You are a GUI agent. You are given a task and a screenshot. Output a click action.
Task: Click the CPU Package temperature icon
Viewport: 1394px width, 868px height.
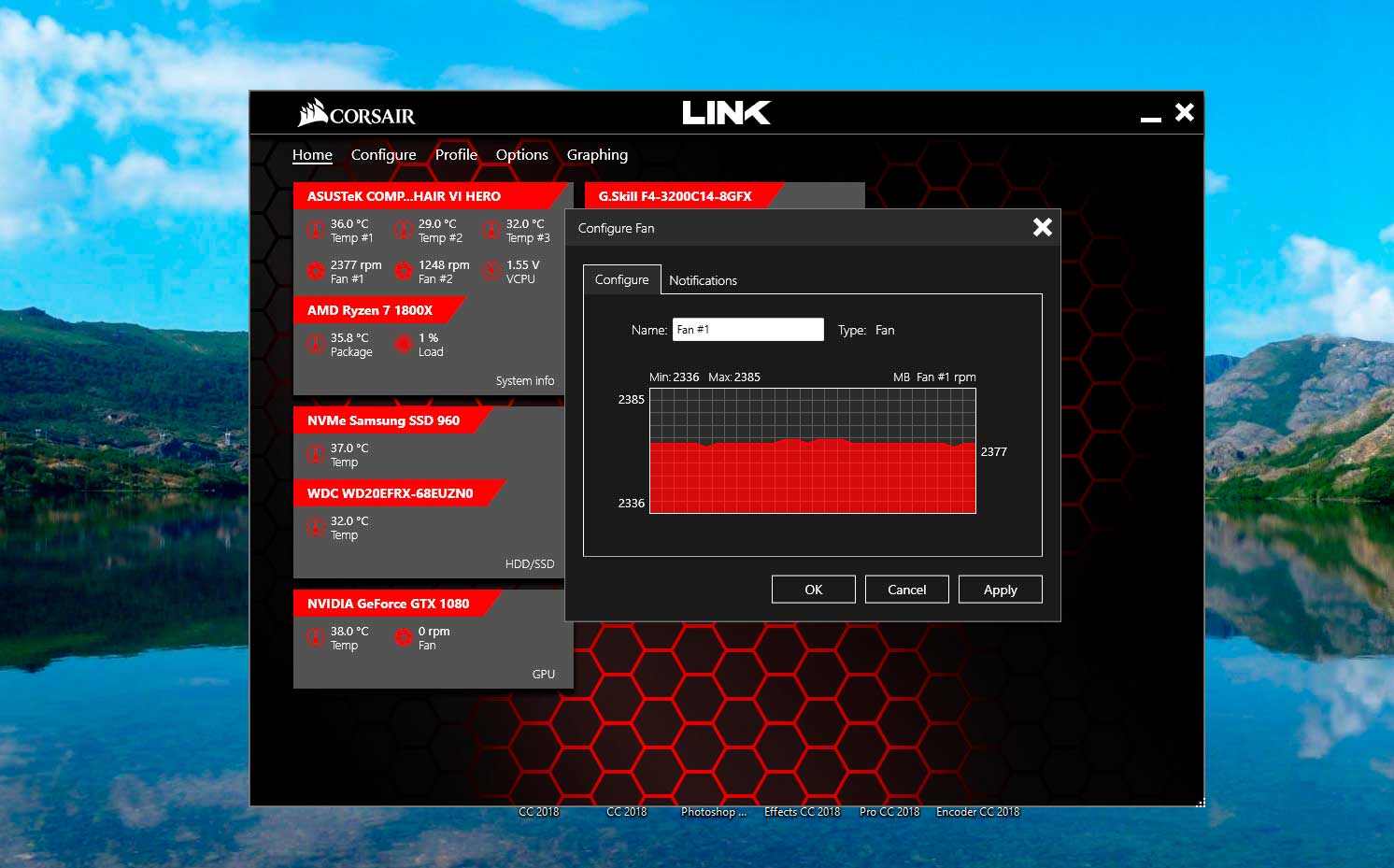(x=316, y=344)
